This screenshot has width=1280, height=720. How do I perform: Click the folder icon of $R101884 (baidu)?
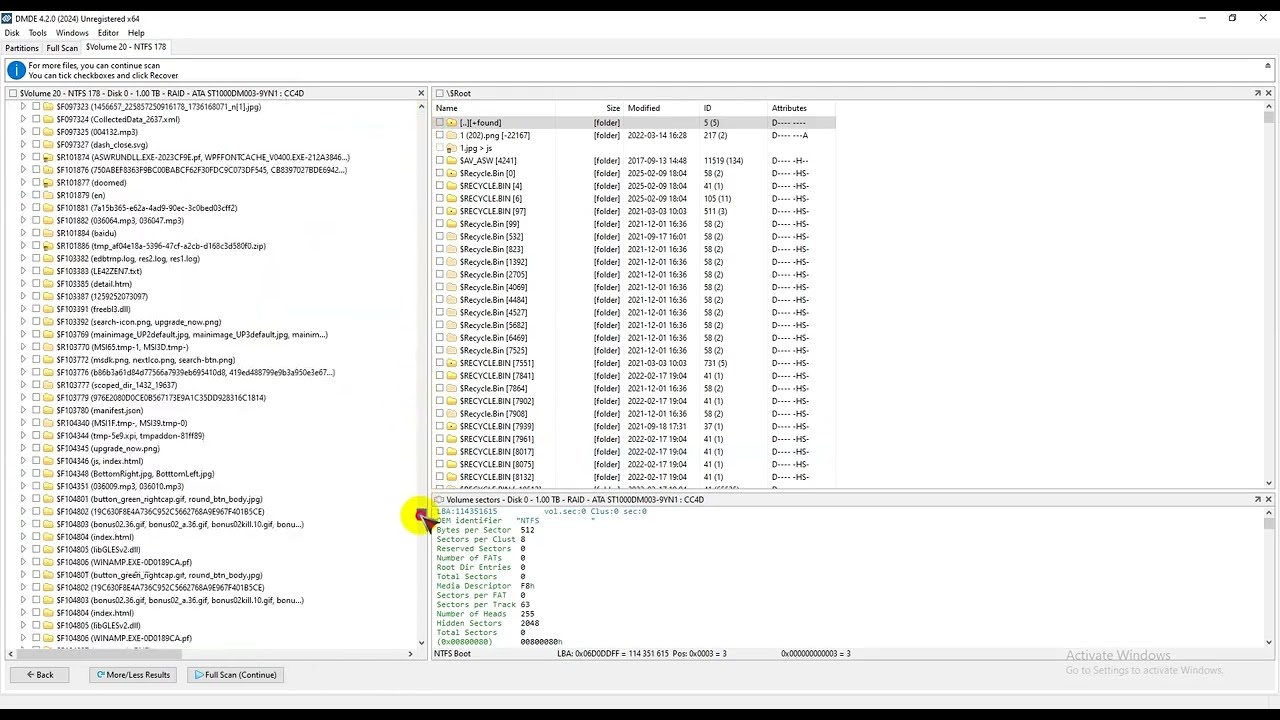[48, 233]
